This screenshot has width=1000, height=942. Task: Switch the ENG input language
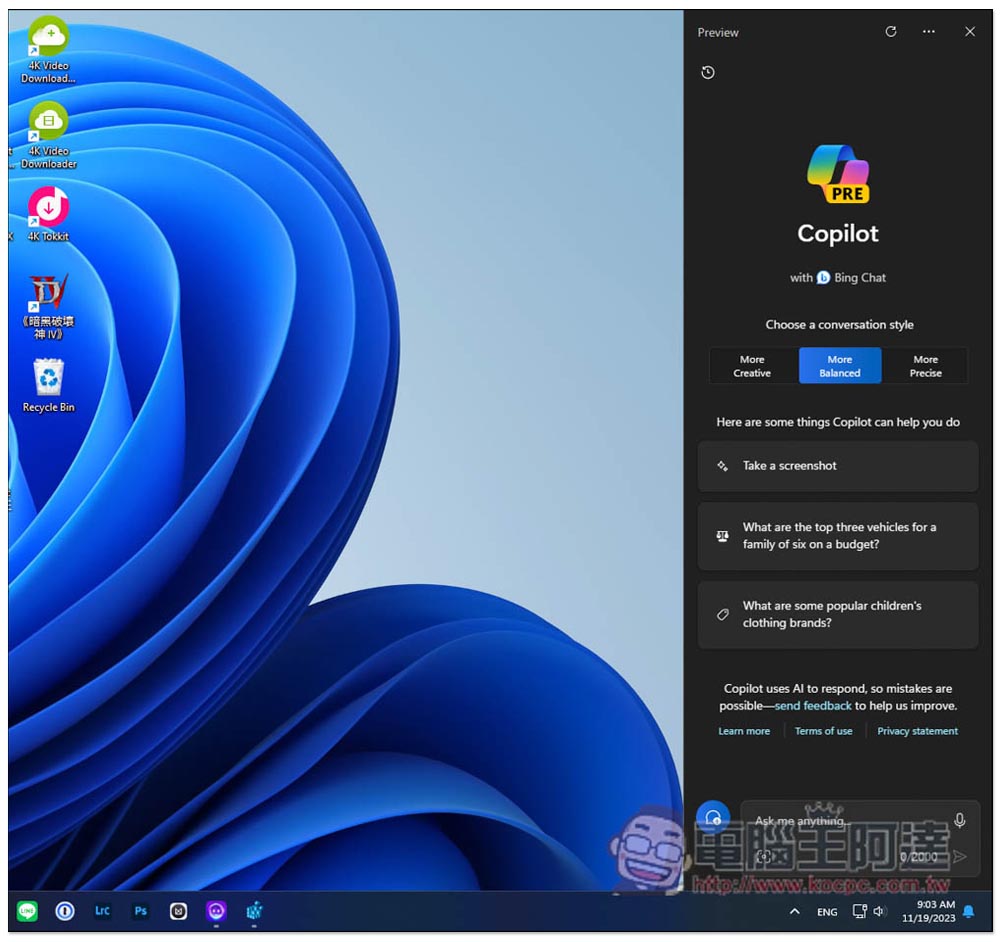(x=827, y=912)
